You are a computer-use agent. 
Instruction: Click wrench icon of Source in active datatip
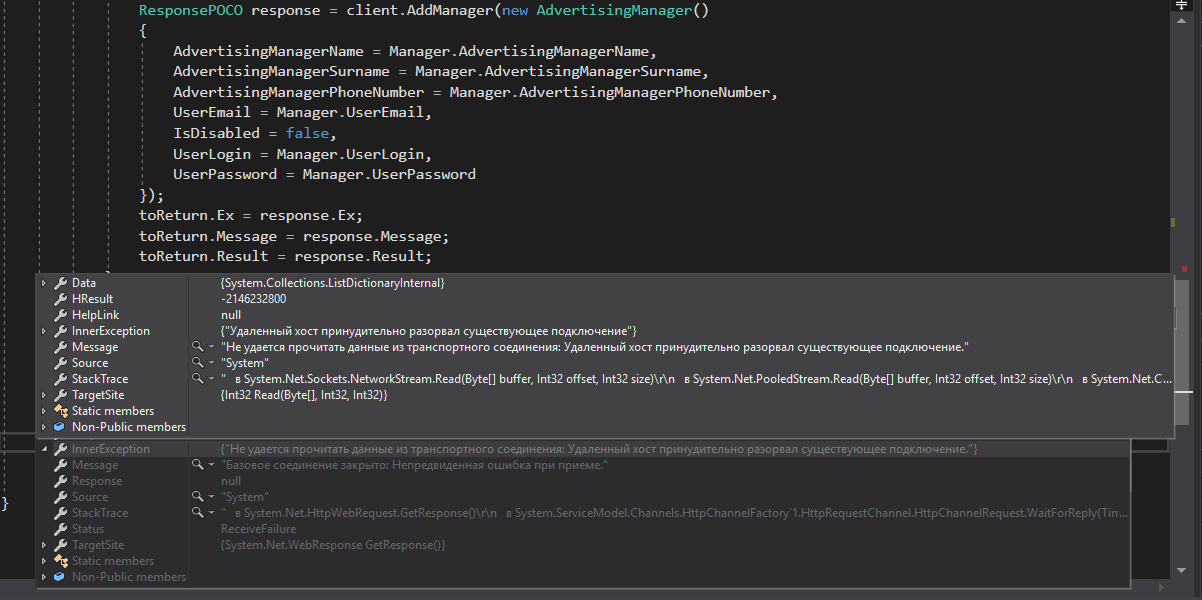[x=60, y=363]
